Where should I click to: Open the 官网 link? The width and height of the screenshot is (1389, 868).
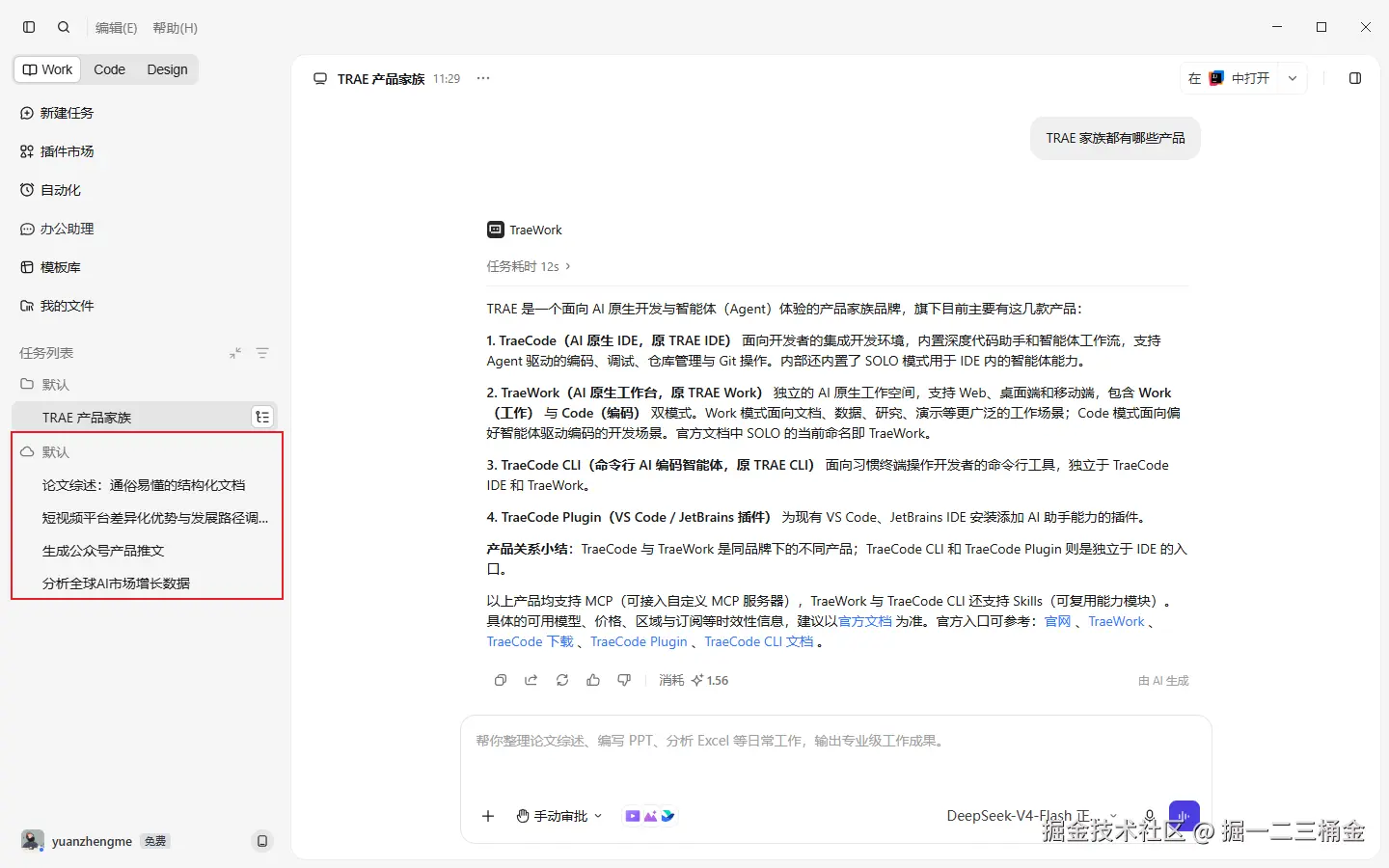tap(1058, 621)
